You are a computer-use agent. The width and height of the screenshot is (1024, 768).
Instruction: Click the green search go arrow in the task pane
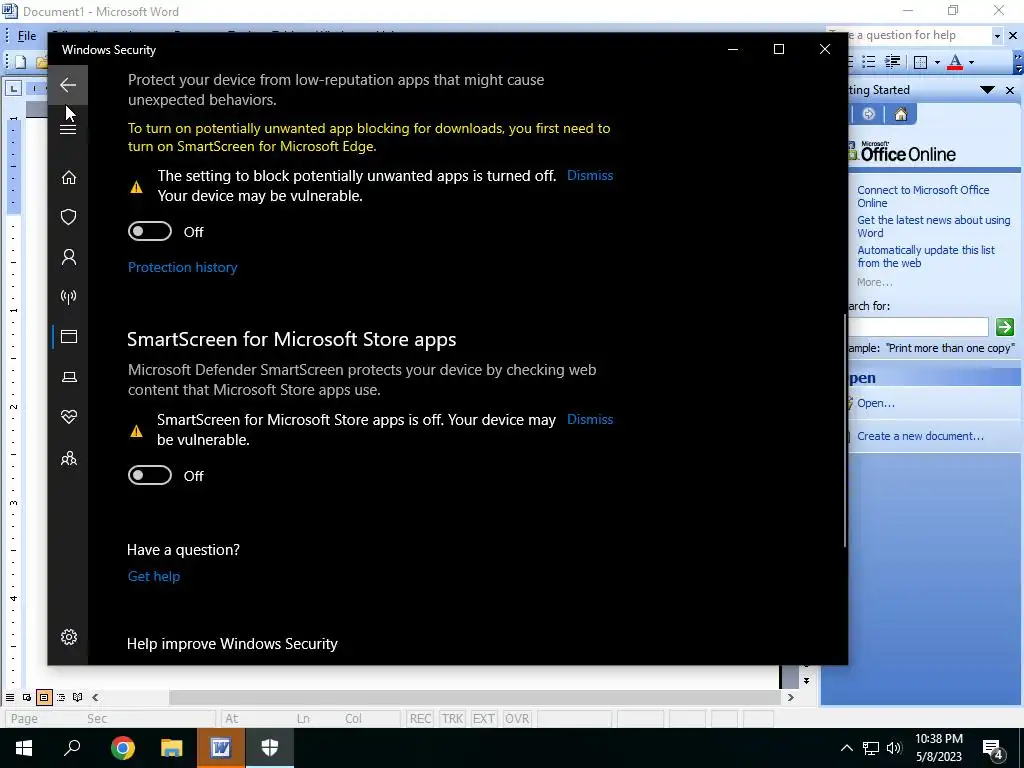pyautogui.click(x=1004, y=327)
